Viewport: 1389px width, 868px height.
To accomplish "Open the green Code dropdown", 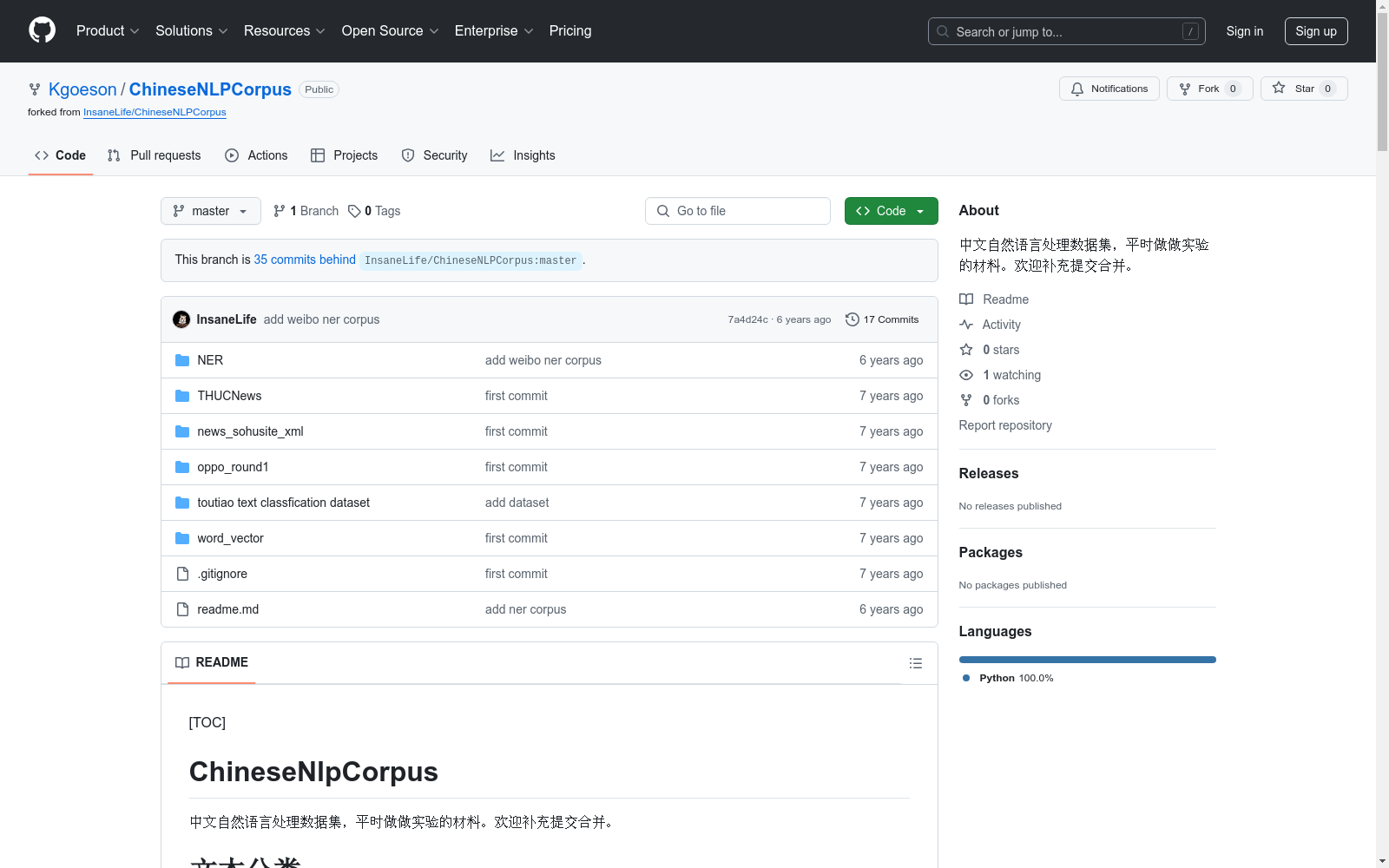I will (x=892, y=211).
